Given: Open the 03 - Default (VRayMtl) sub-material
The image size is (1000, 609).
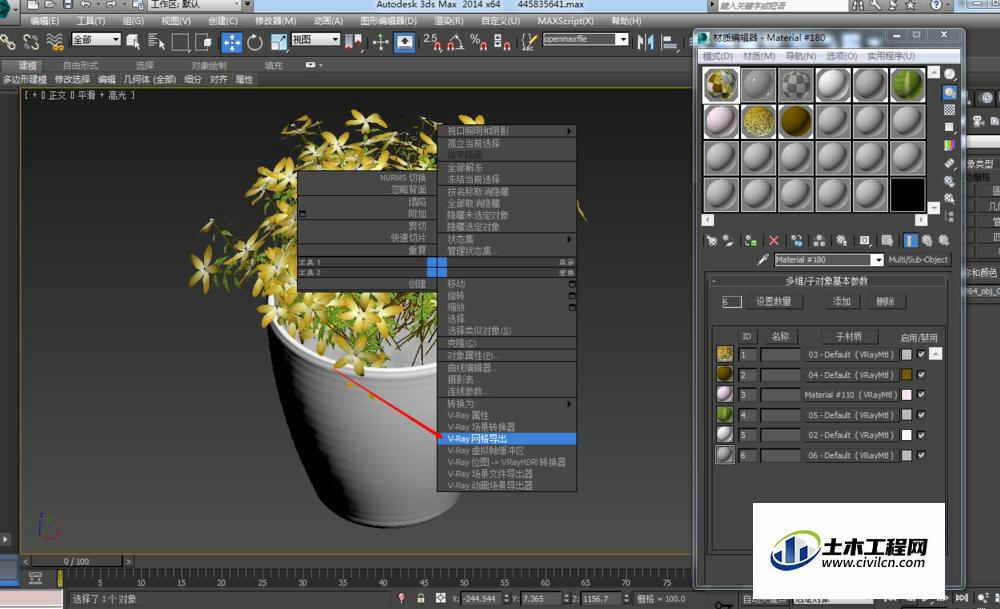Looking at the screenshot, I should point(851,355).
